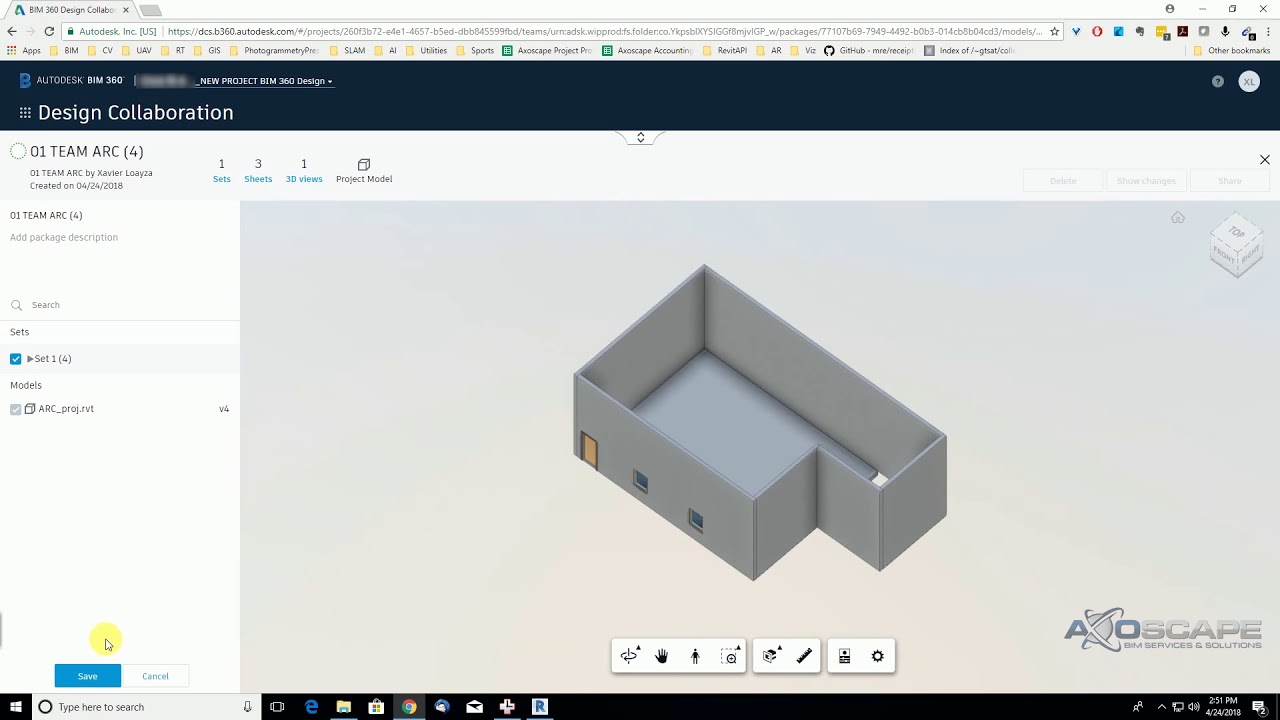
Task: Open the Properties panel icon
Action: 844,656
